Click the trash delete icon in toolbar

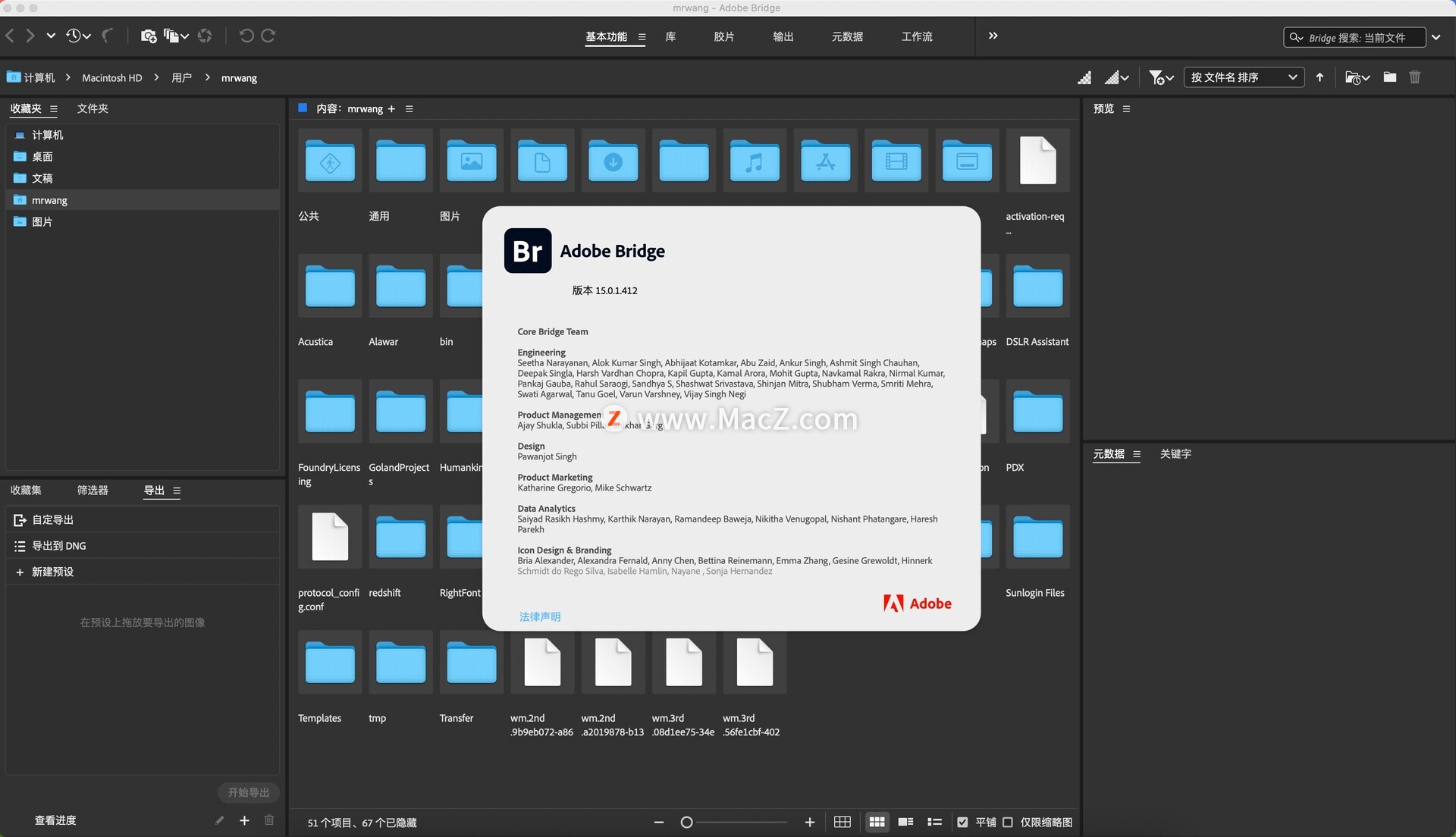(x=1414, y=77)
